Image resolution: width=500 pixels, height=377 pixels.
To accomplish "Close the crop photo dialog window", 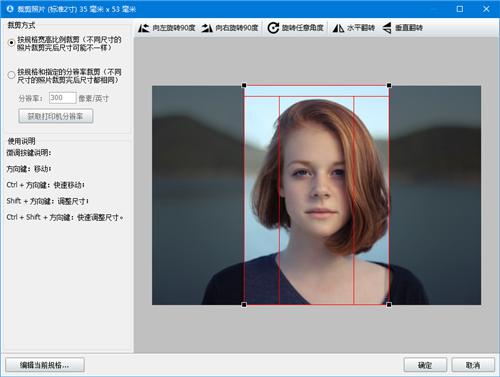I will pos(486,9).
